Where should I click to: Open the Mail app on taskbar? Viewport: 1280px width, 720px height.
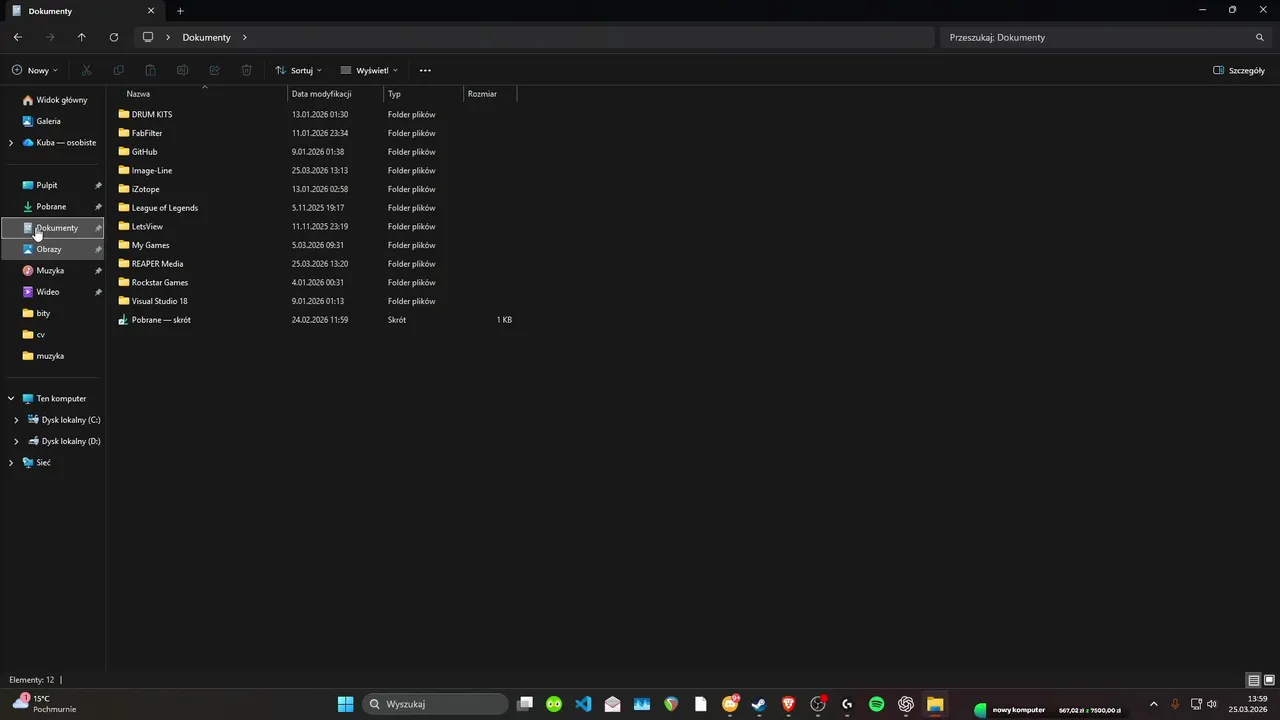(612, 704)
